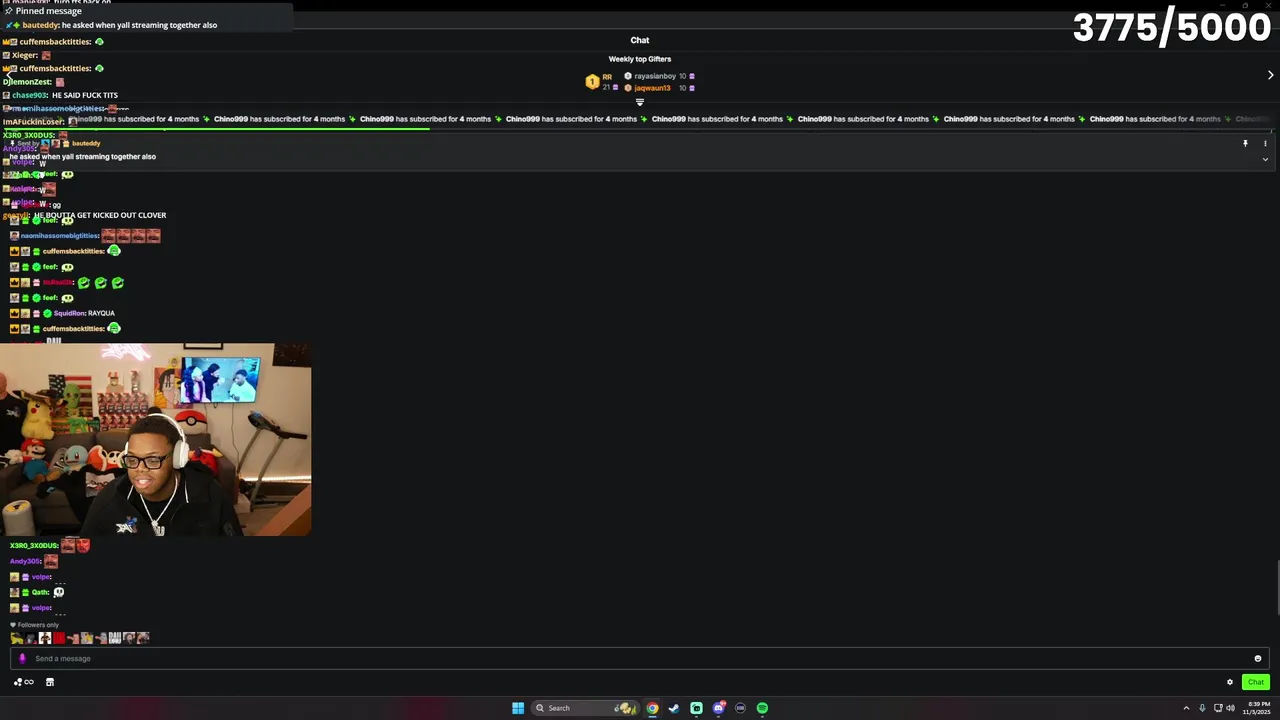Show hidden system tray icons
The image size is (1280, 720).
pyautogui.click(x=1186, y=708)
